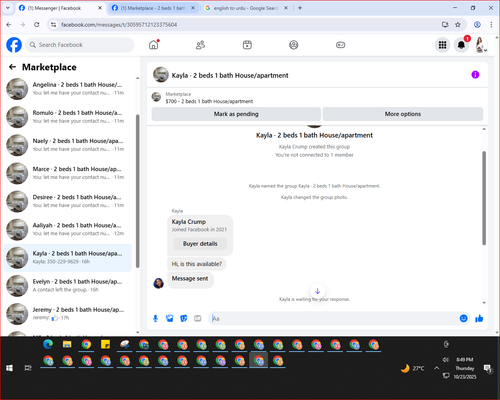Image resolution: width=500 pixels, height=400 pixels.
Task: Open the emoji picker
Action: click(463, 318)
